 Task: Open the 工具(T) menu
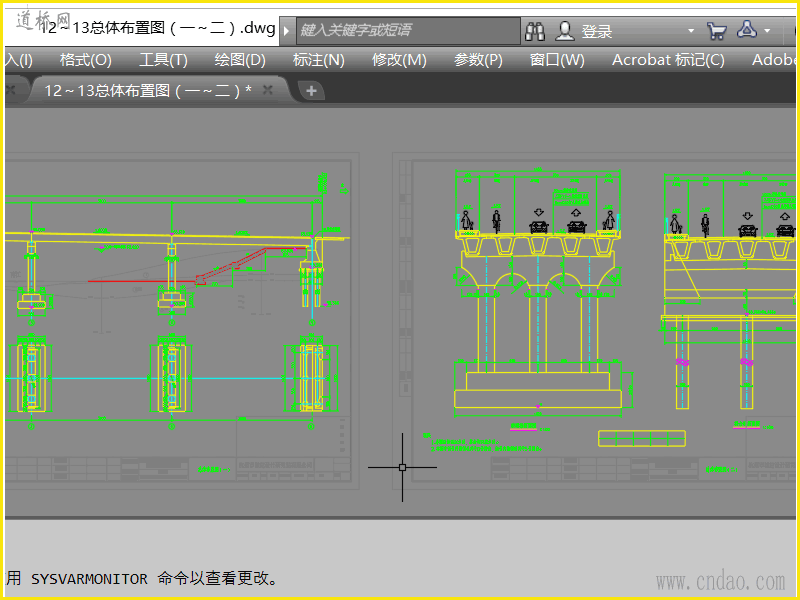coord(163,60)
